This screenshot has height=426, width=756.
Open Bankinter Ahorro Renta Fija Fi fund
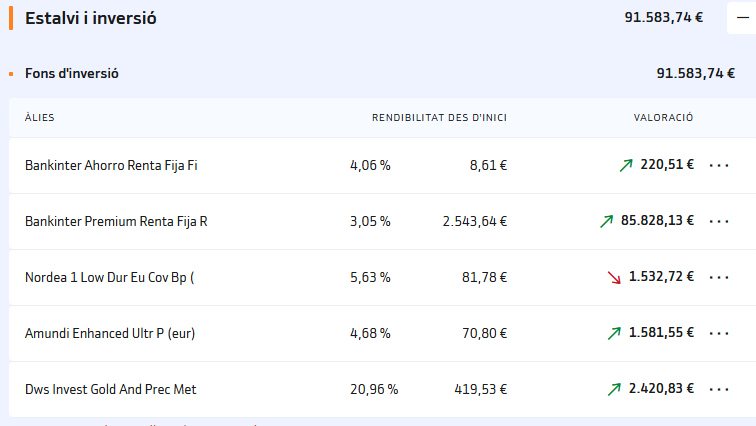[111, 165]
